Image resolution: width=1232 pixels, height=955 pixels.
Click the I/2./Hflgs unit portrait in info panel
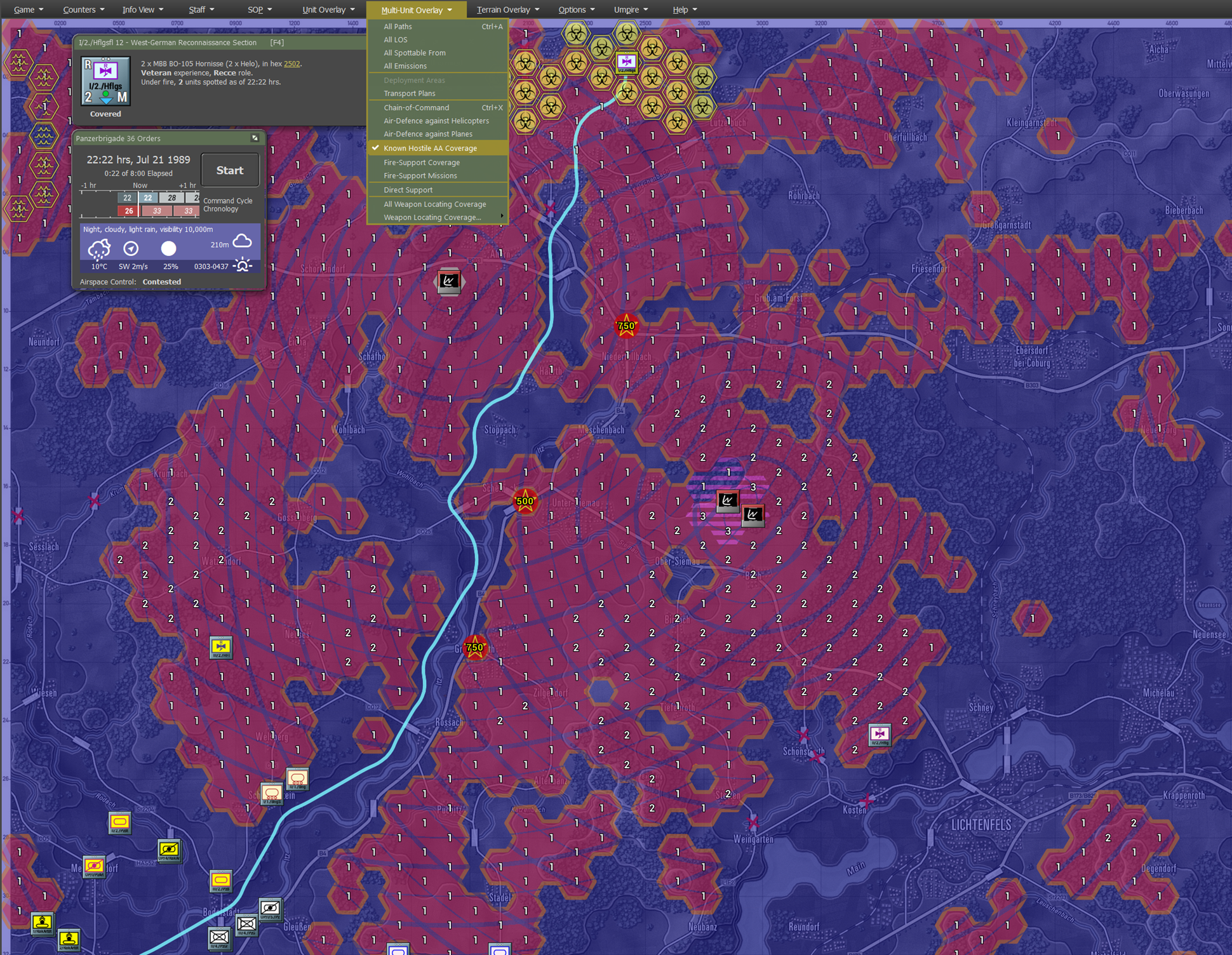105,81
